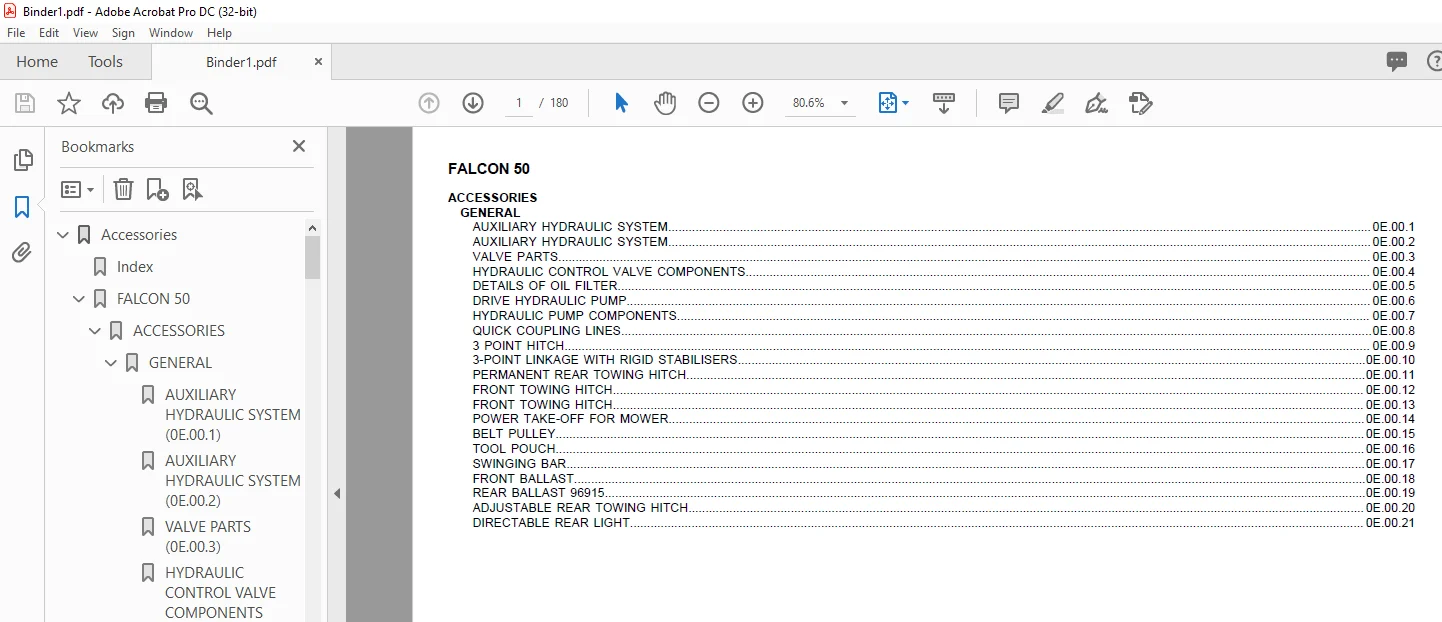
Task: Collapse the FALCON 50 bookmark node
Action: (x=79, y=299)
